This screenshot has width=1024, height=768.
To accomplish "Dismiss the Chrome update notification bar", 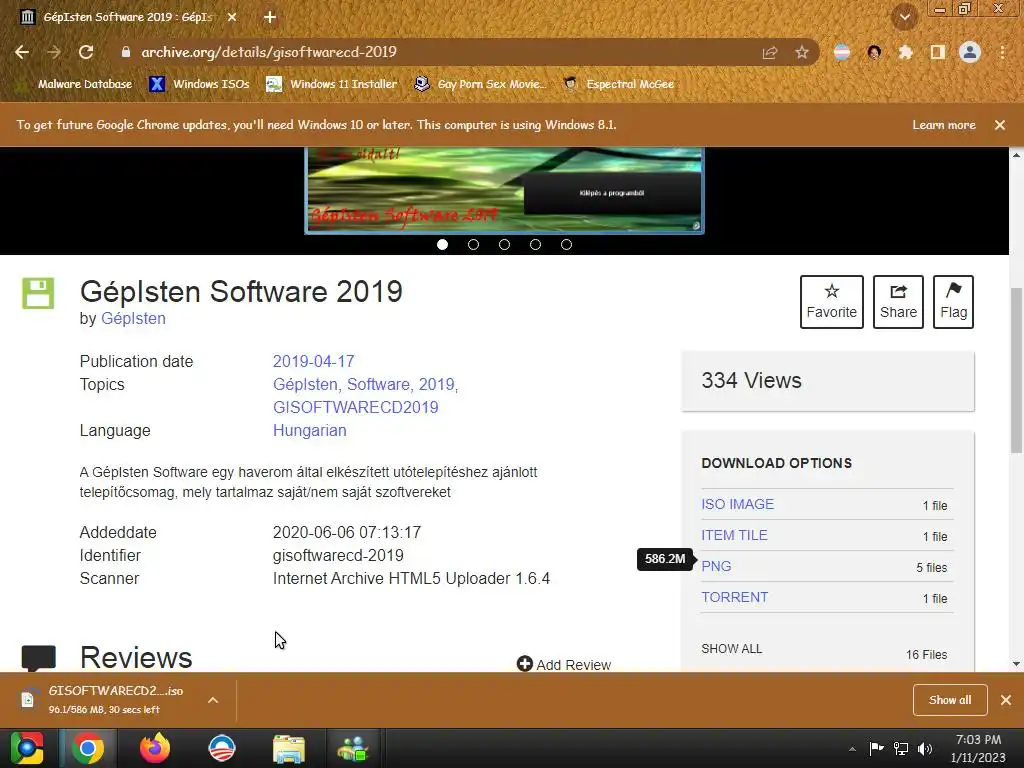I will [999, 125].
